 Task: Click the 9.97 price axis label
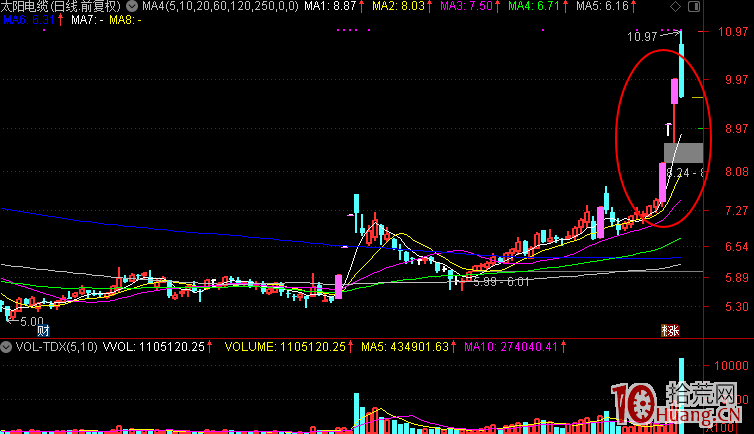[737, 80]
